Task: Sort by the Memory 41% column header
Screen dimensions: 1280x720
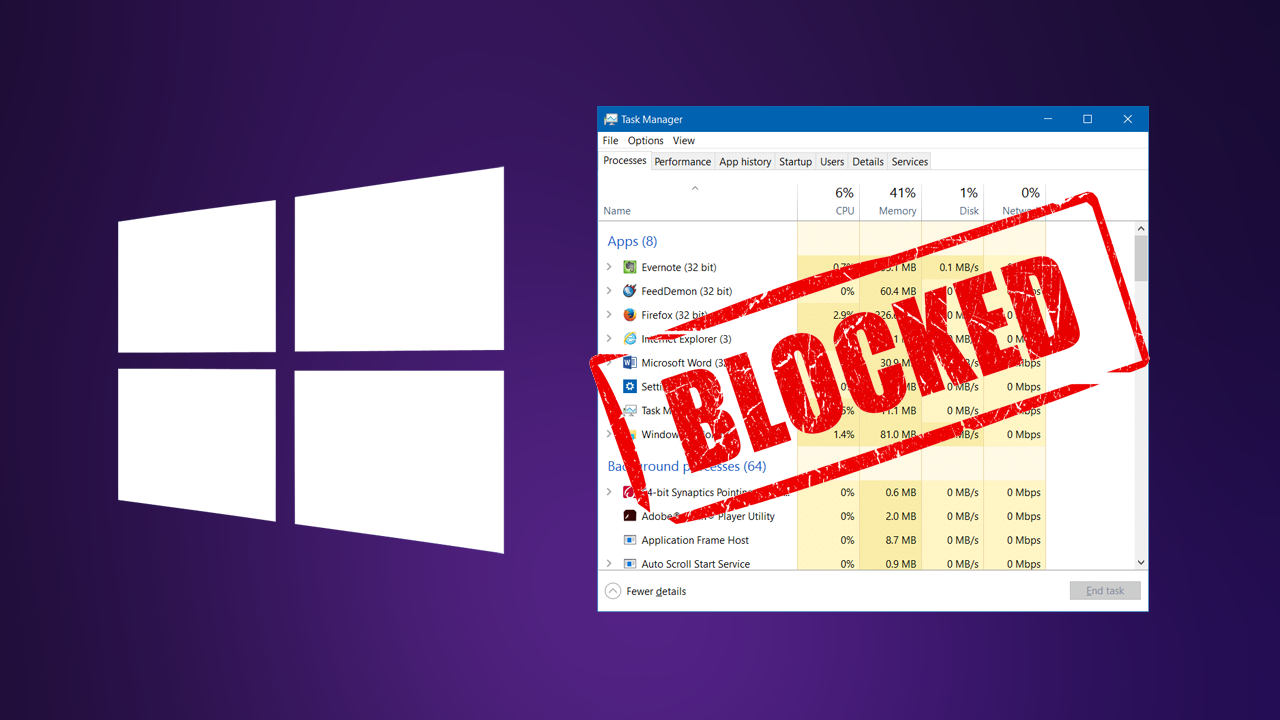Action: tap(890, 202)
